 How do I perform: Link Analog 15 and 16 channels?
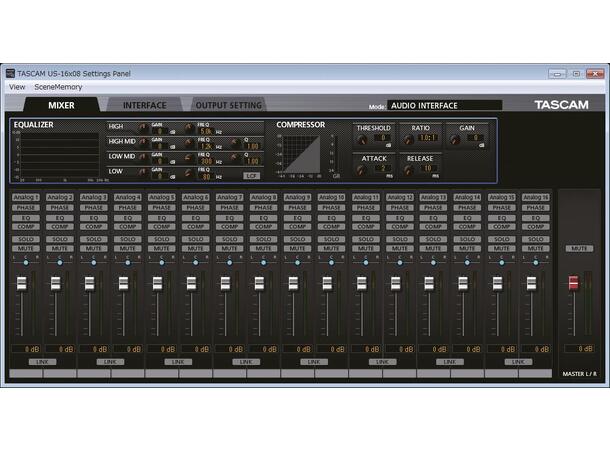tap(518, 362)
